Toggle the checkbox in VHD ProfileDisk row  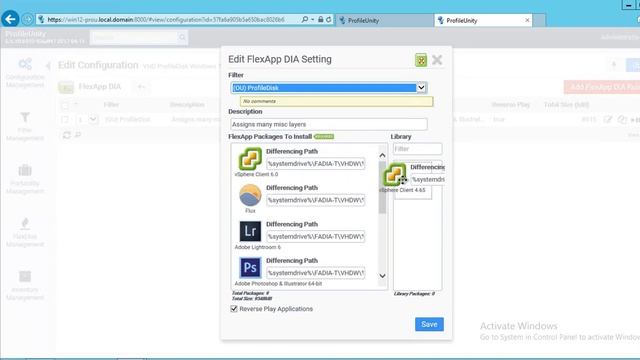click(x=65, y=120)
